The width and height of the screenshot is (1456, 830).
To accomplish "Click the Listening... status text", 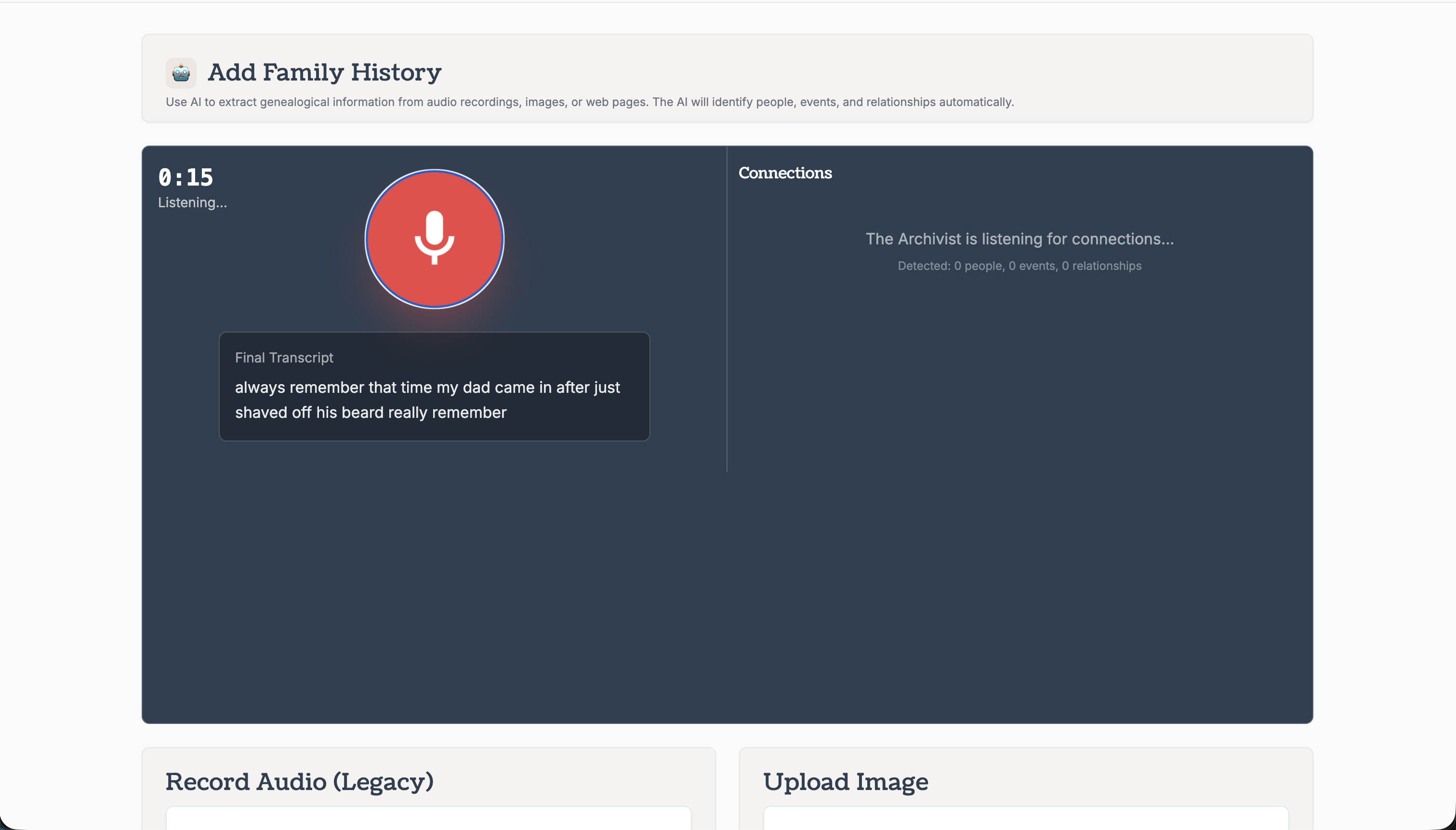I will 192,202.
